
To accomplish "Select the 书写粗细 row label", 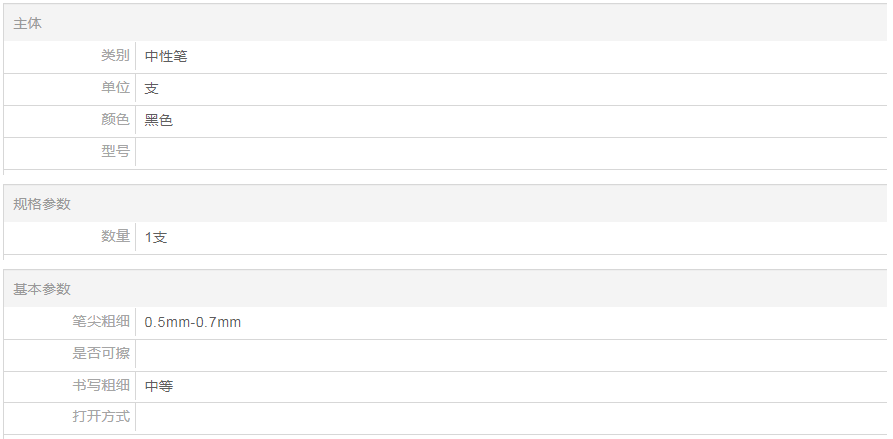I will (101, 385).
